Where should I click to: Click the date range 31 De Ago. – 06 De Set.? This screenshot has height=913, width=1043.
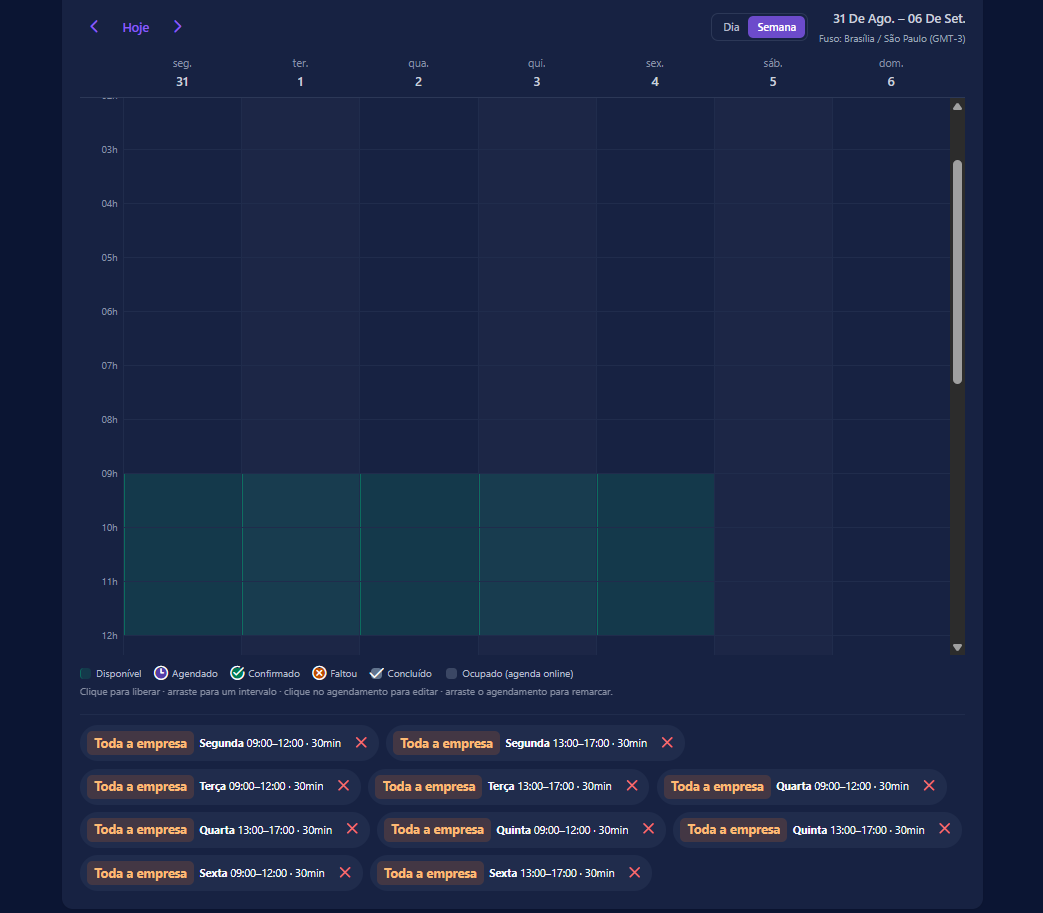tap(899, 19)
